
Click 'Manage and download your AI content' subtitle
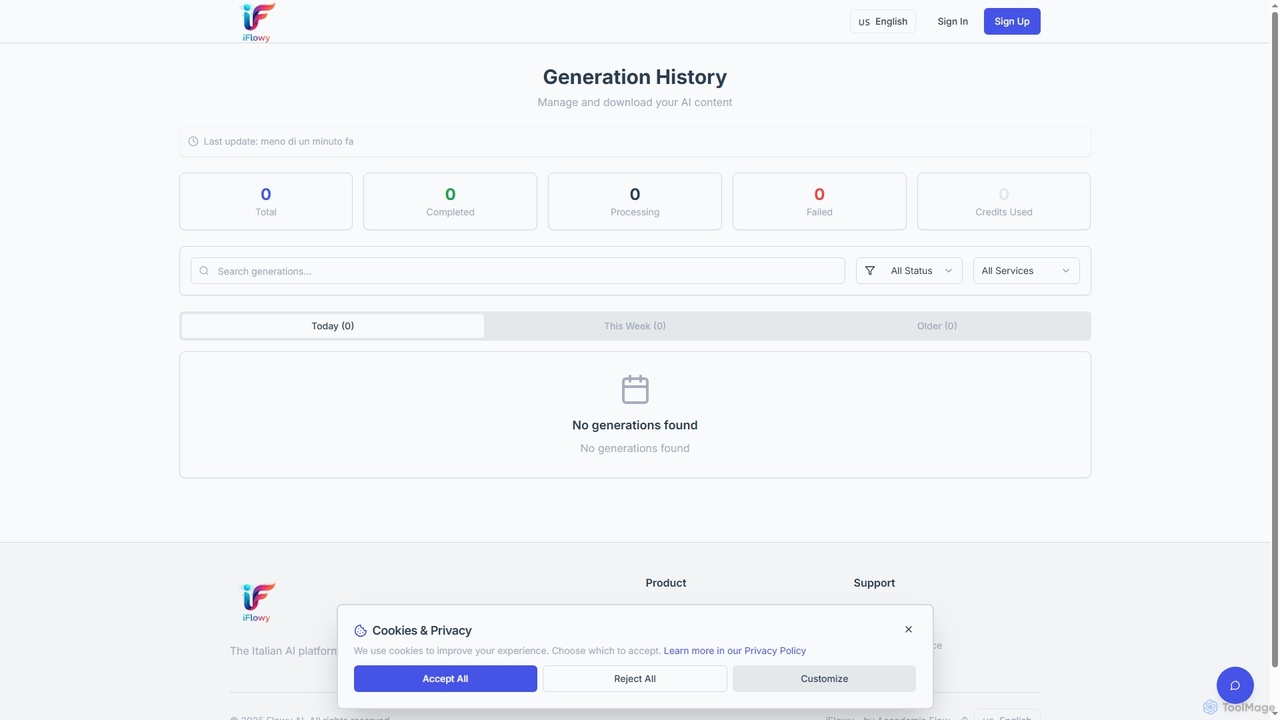(x=635, y=102)
